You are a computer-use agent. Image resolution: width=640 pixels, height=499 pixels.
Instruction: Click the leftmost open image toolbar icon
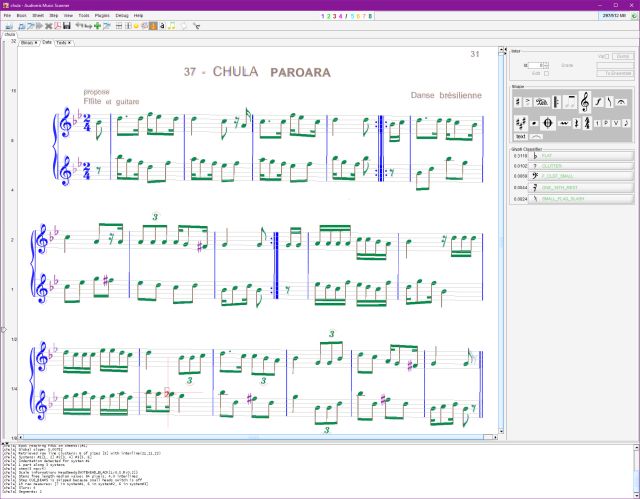[9, 26]
